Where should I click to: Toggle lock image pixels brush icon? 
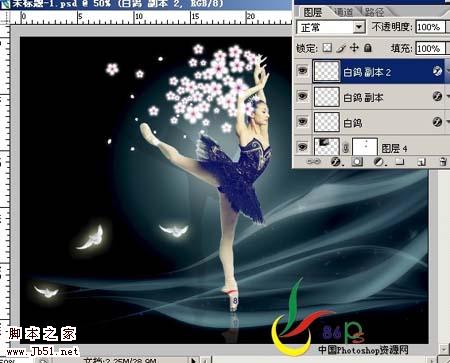point(341,48)
